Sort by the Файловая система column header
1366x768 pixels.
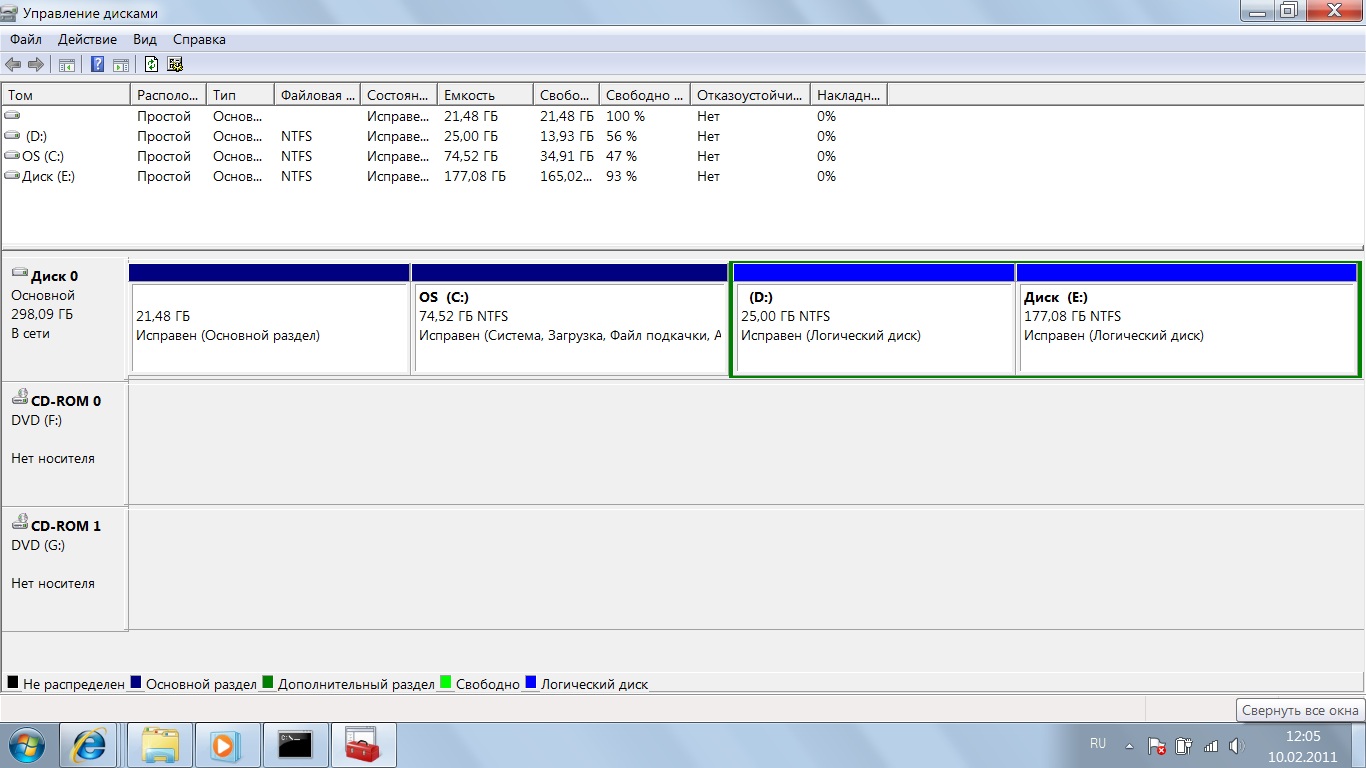tap(317, 95)
